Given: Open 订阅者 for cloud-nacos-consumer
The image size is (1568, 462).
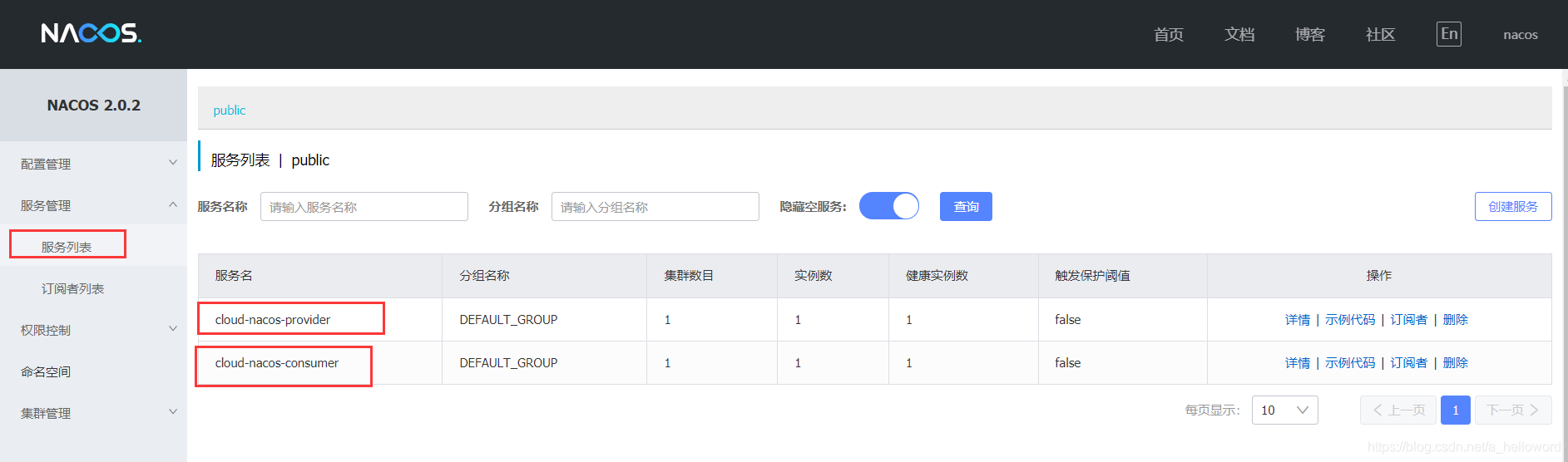Looking at the screenshot, I should 1409,362.
